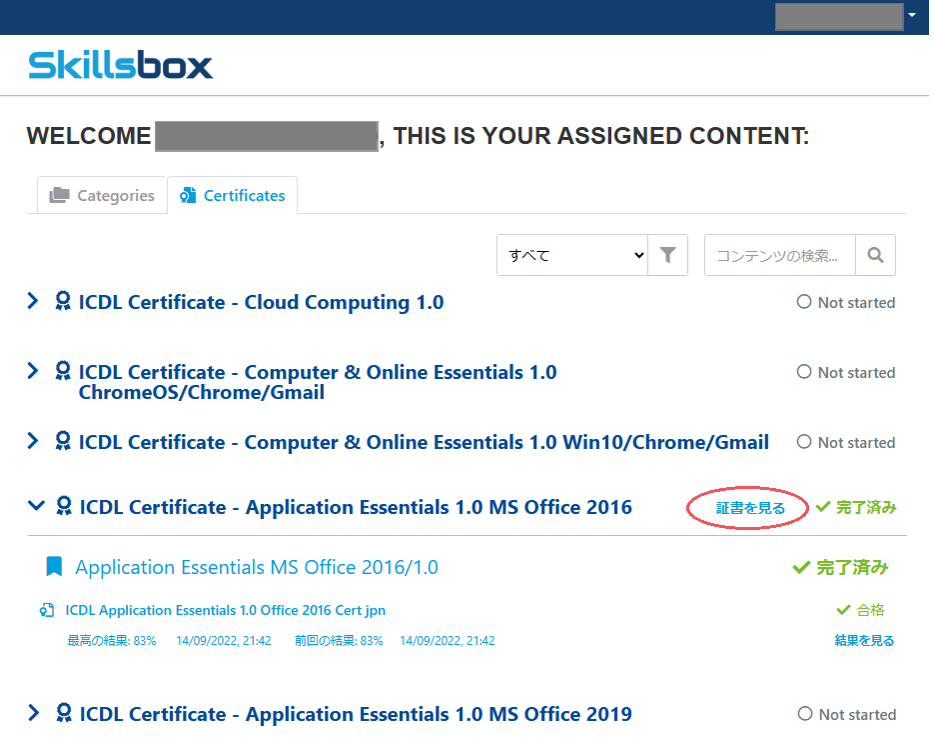Click the ribbon icon beside Win10/Chrome/Gmail certificate
This screenshot has width=934, height=744.
pos(63,441)
